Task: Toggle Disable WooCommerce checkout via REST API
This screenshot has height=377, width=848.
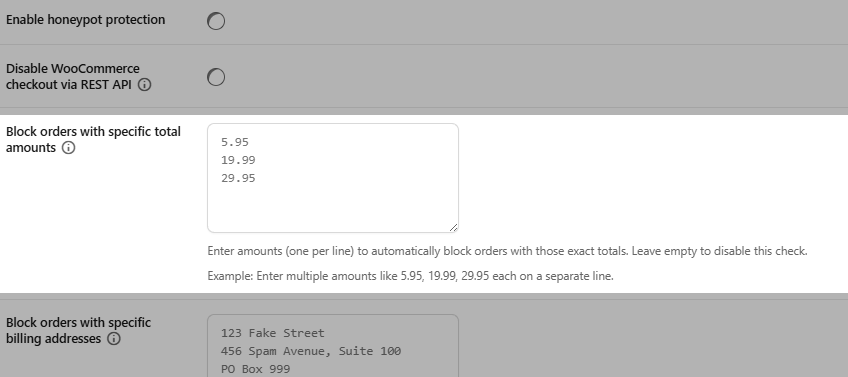Action: (216, 77)
